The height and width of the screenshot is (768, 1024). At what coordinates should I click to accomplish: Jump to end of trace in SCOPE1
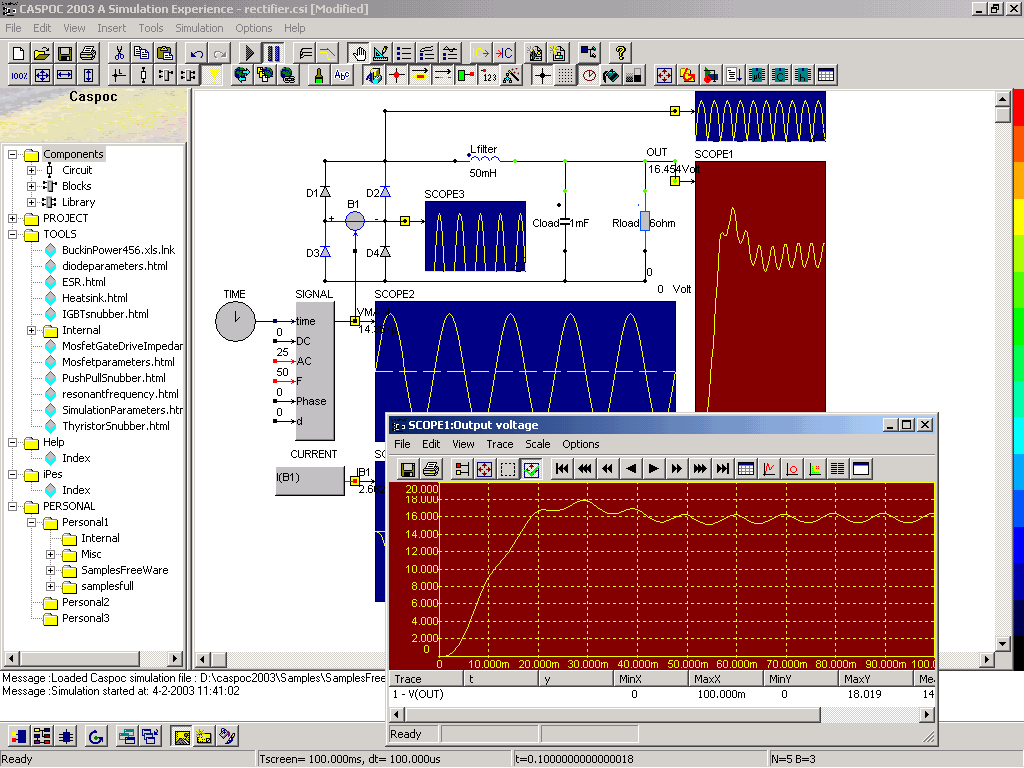point(722,469)
